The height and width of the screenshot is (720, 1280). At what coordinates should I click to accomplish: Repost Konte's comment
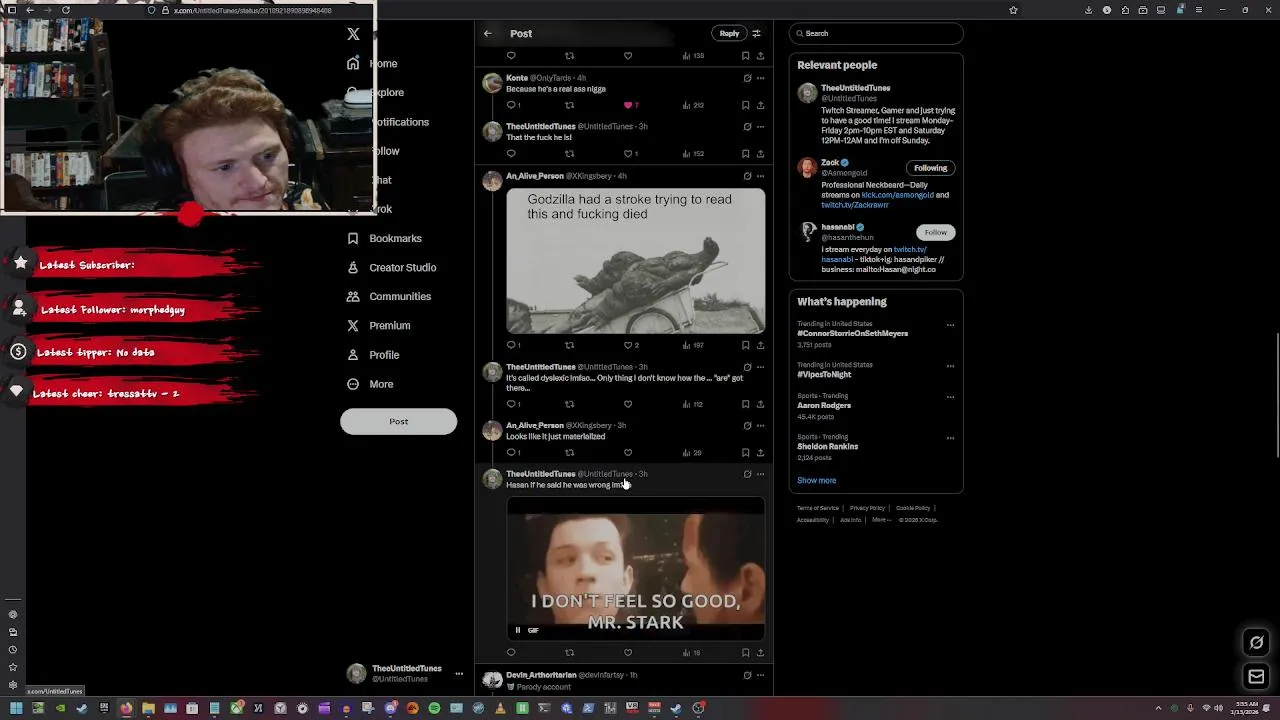(569, 105)
